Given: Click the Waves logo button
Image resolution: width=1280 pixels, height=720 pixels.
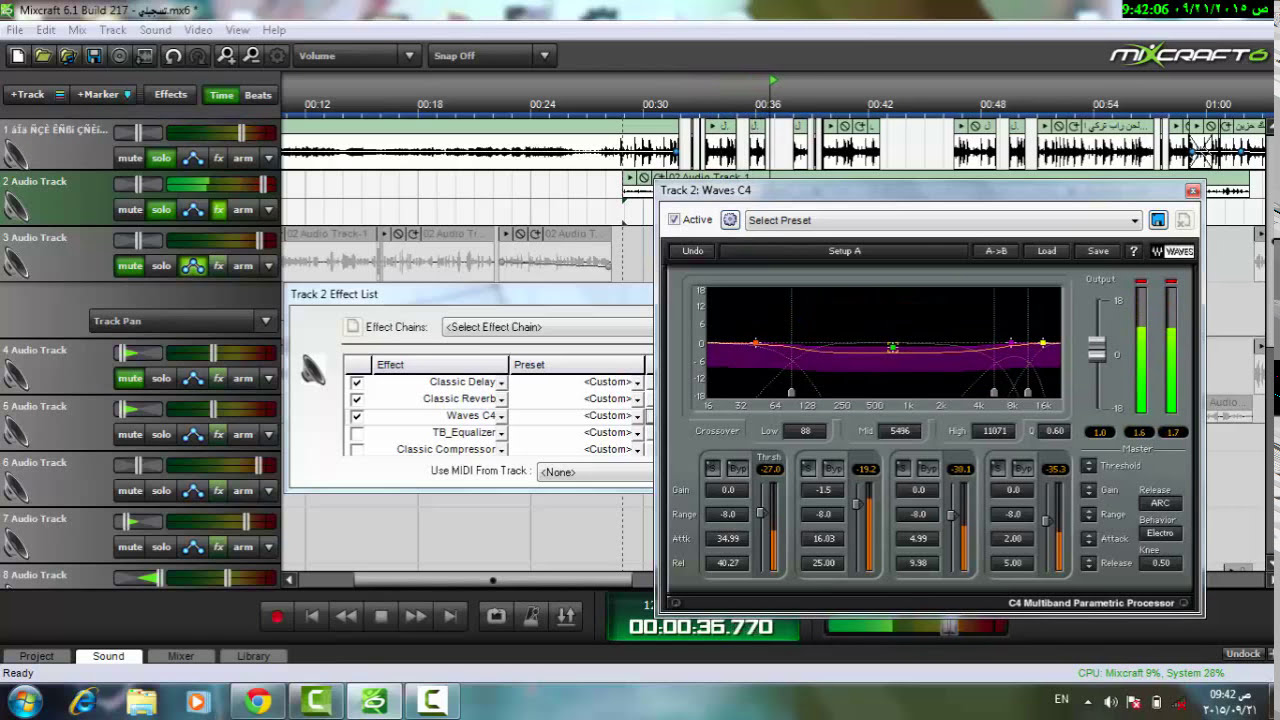Looking at the screenshot, I should [x=1172, y=251].
